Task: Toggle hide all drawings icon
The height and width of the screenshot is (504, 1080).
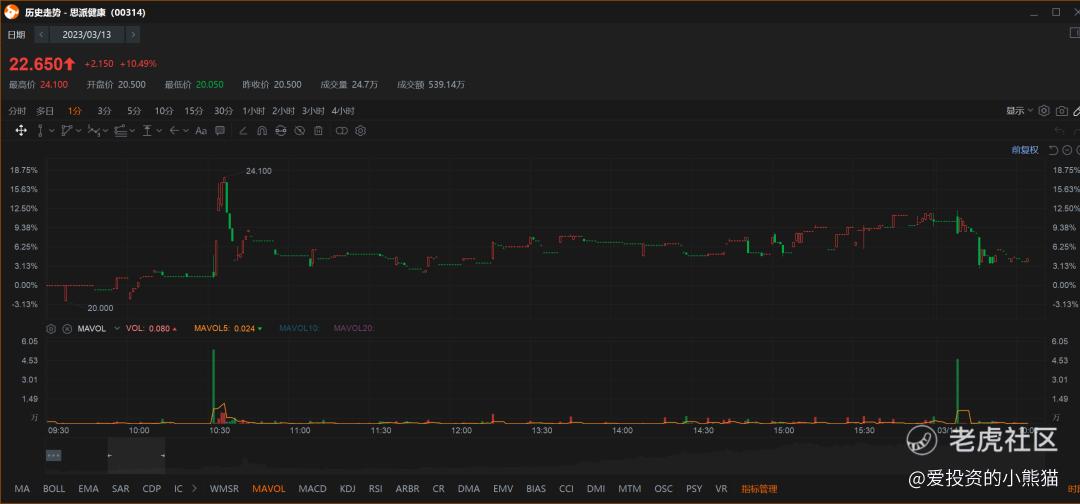Action: (x=299, y=131)
